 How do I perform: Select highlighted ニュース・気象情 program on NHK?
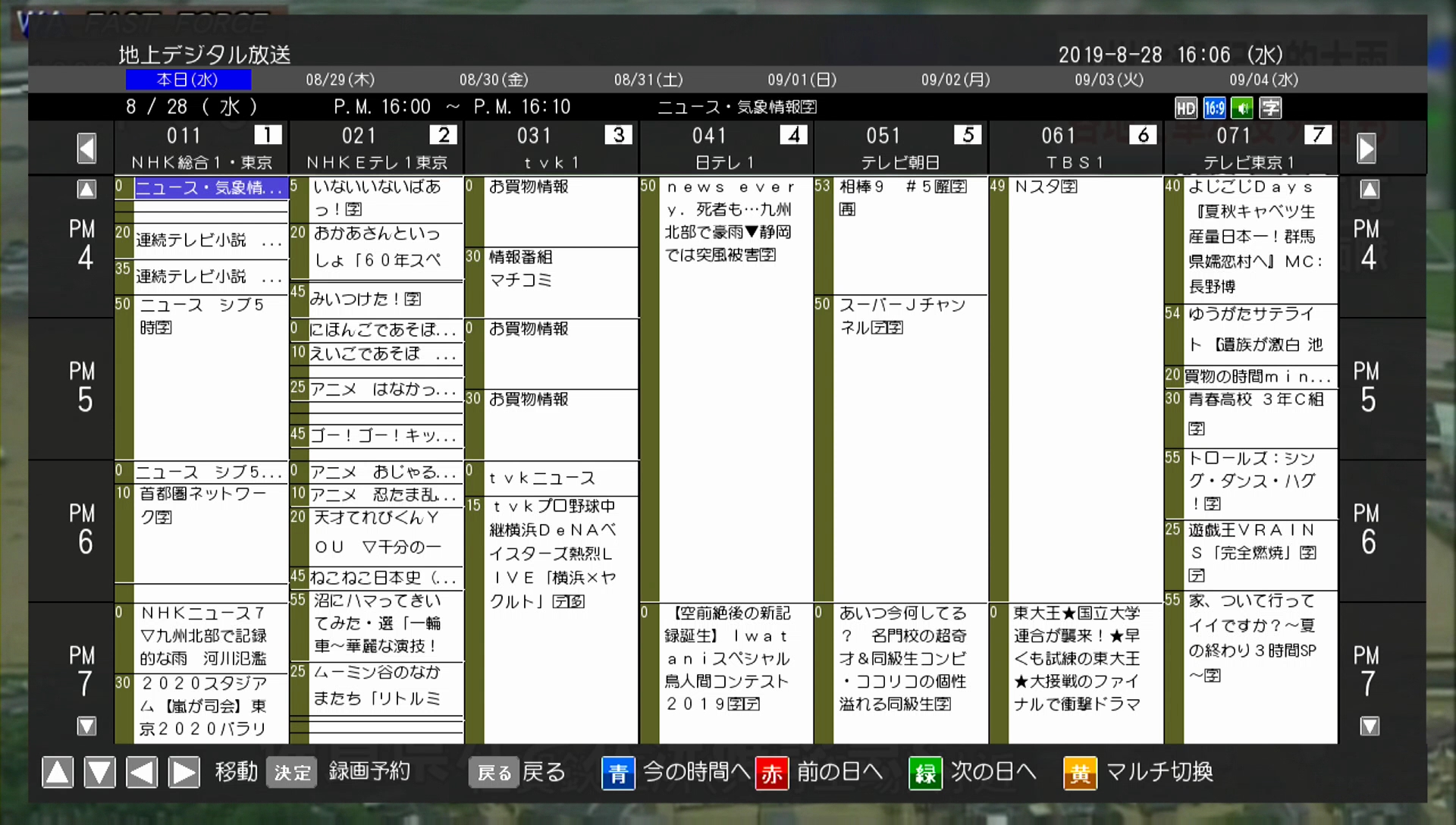(x=211, y=188)
